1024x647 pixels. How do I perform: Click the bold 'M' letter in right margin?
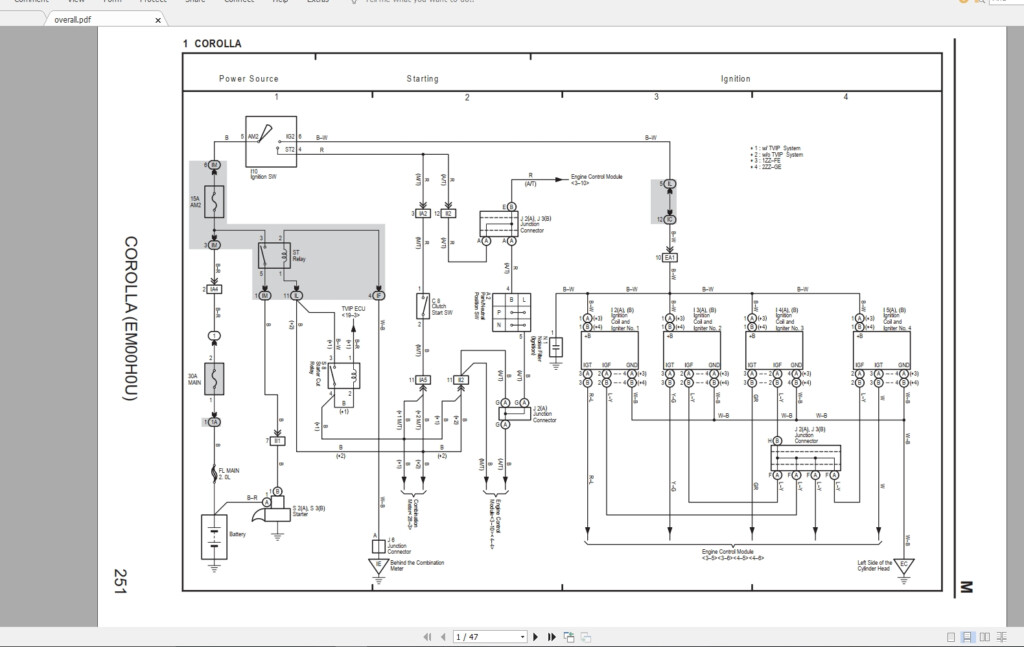[966, 586]
